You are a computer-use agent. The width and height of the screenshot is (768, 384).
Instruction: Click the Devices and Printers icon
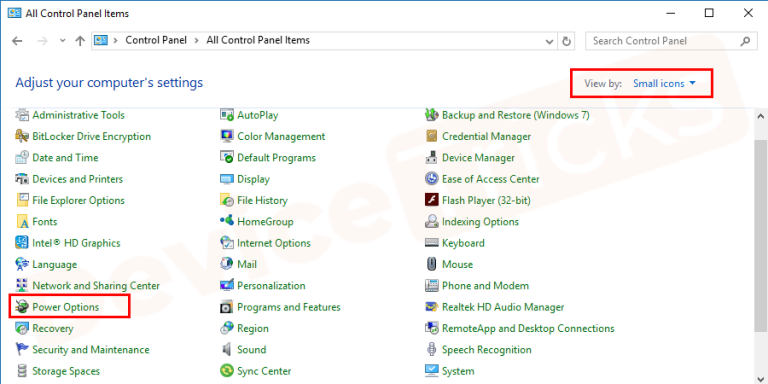(22, 179)
